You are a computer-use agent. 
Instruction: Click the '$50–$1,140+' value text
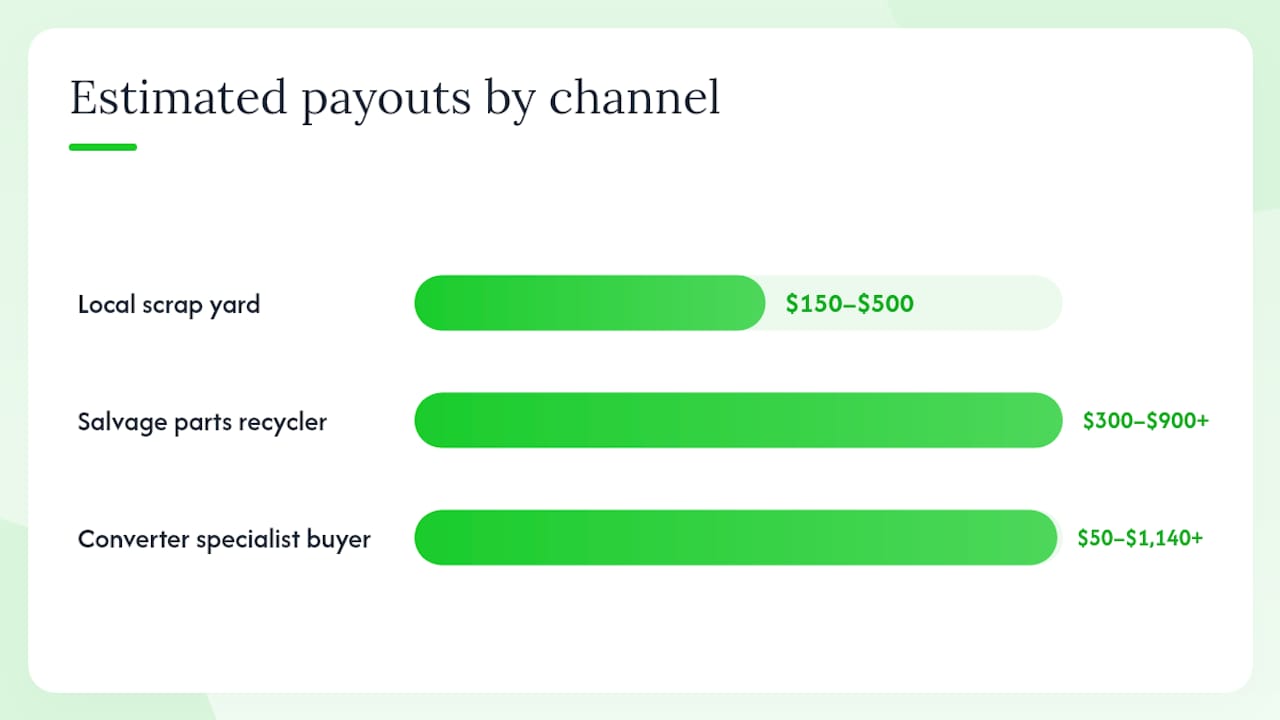(1140, 538)
